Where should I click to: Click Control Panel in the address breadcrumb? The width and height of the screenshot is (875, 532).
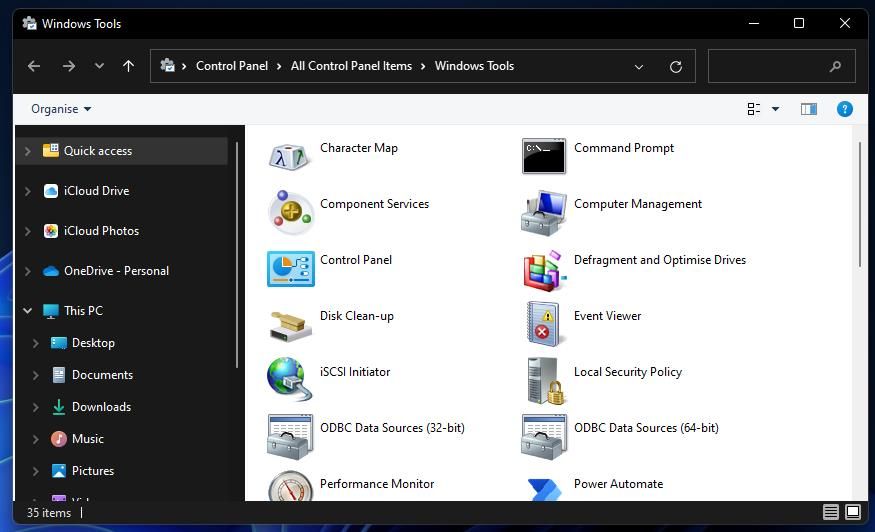232,66
